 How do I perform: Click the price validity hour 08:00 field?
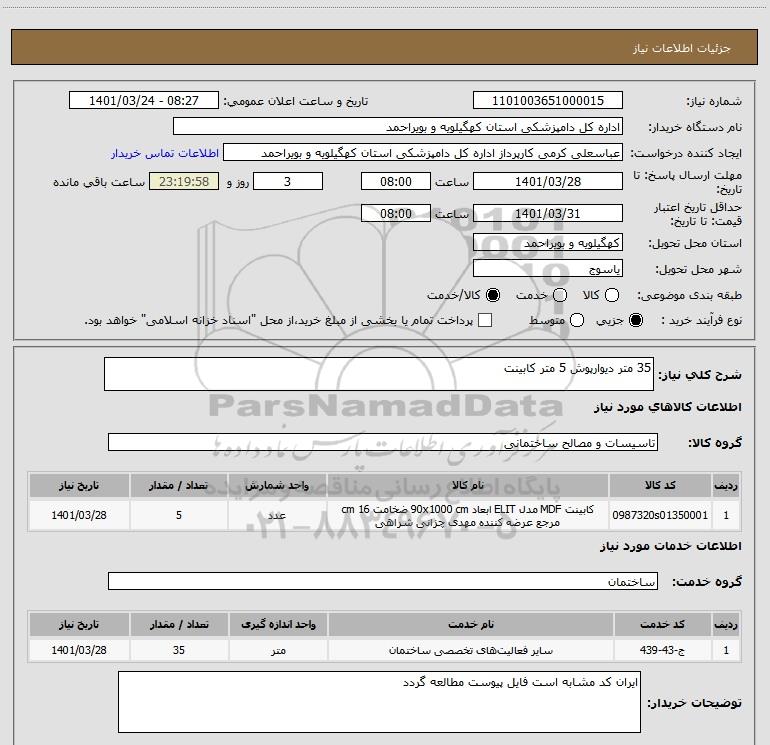coord(396,214)
